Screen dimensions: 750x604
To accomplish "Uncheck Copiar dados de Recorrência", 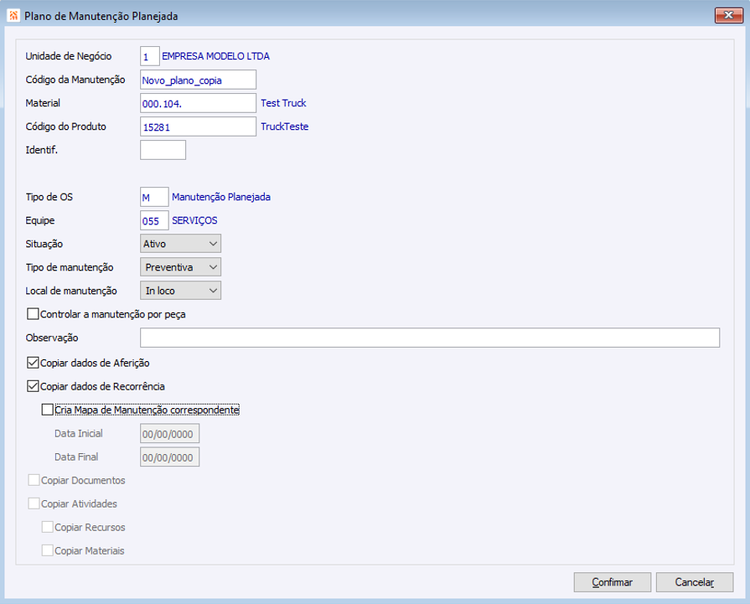I will [33, 386].
